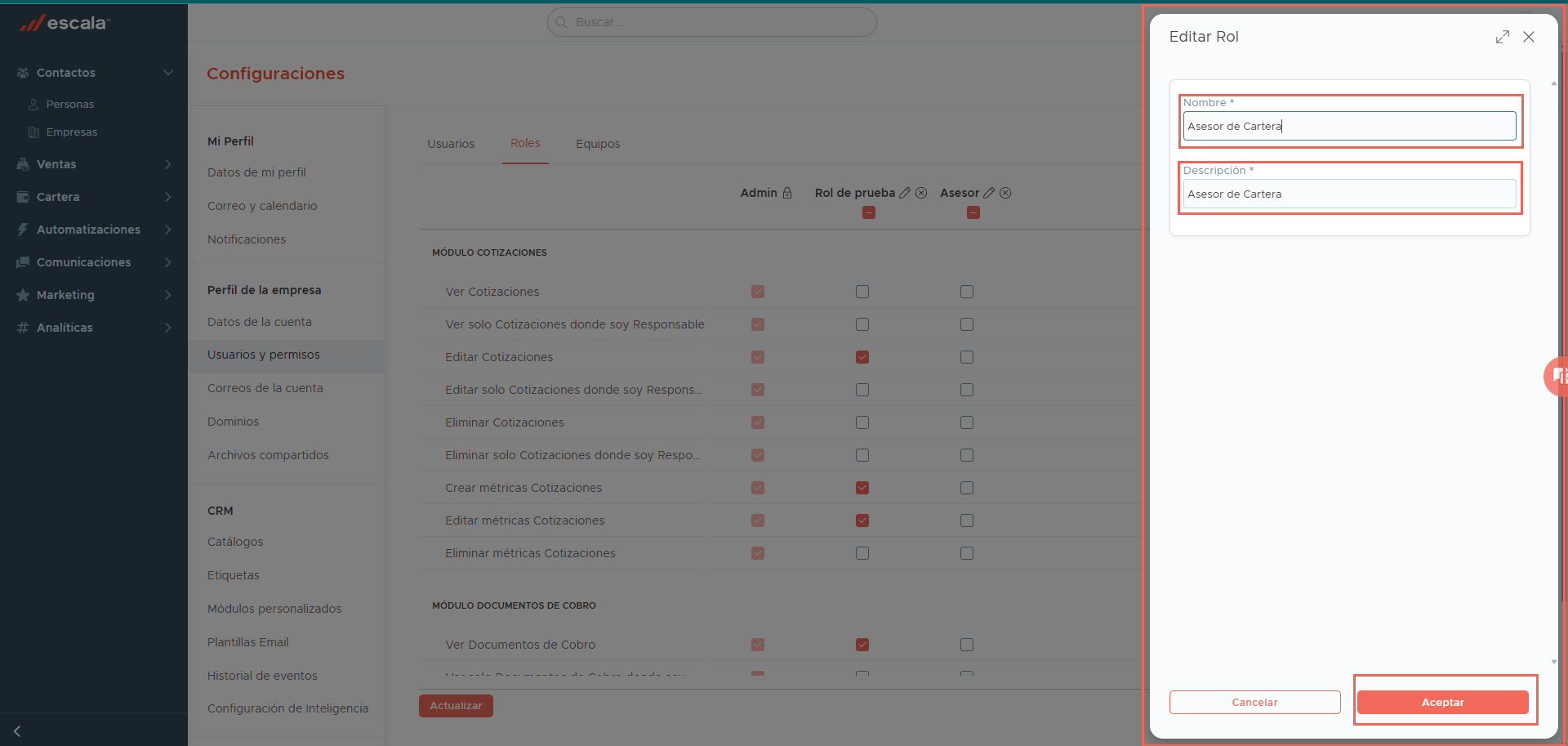Uncheck Editar Cotizaciones for Rol de prueba

coord(862,357)
